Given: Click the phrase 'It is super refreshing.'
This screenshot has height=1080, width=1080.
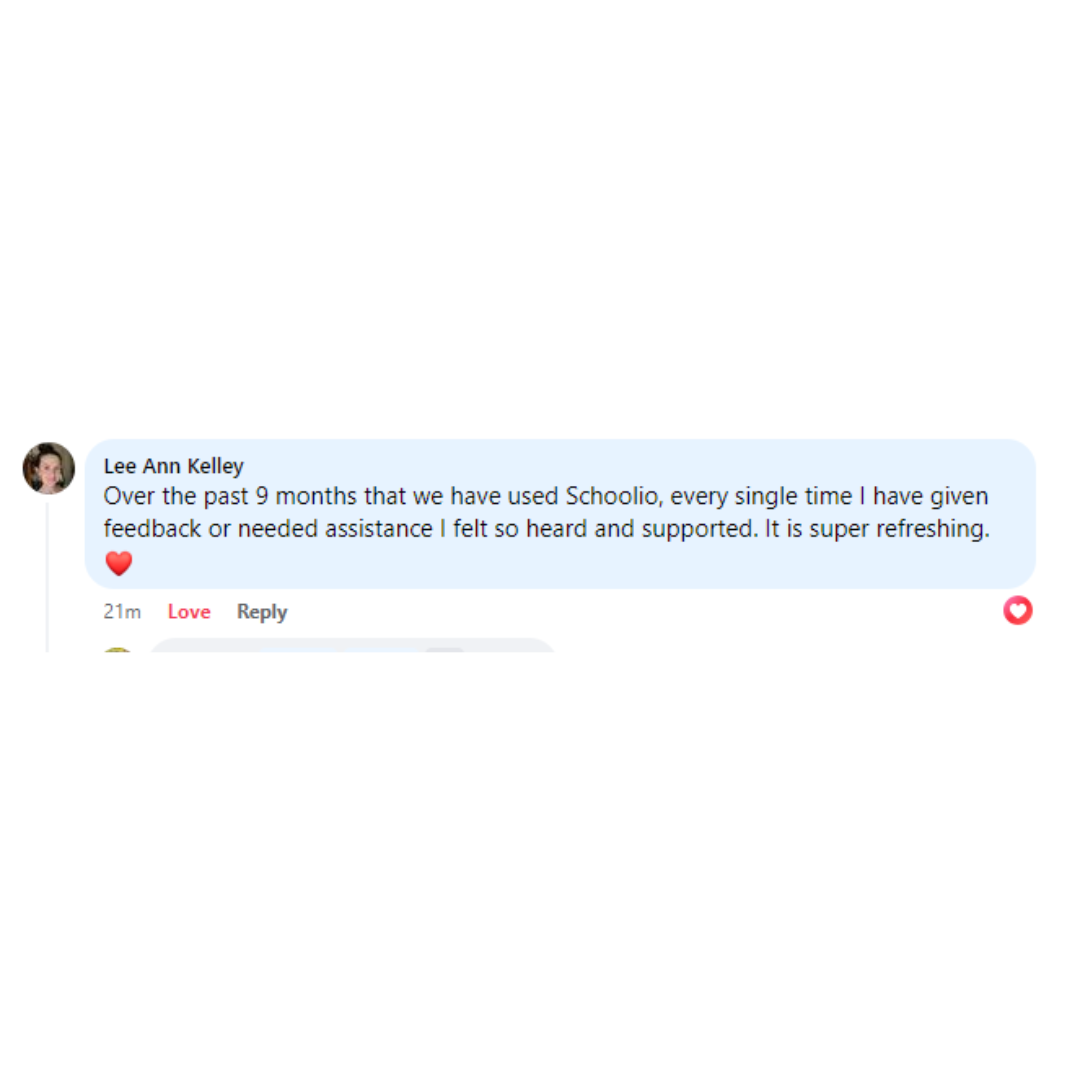Looking at the screenshot, I should click(878, 529).
